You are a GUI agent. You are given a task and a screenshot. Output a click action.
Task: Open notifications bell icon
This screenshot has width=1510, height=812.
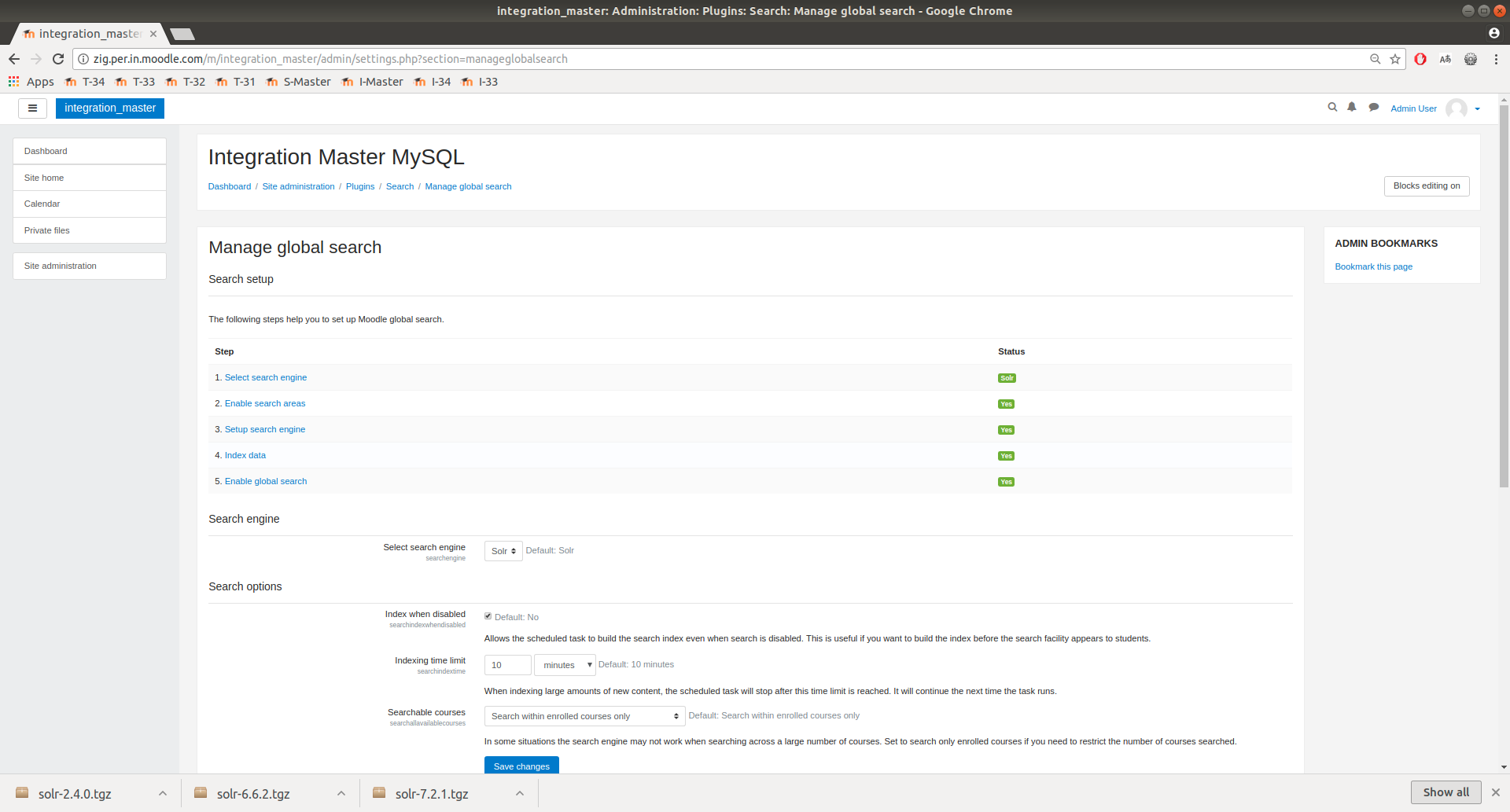pyautogui.click(x=1352, y=108)
